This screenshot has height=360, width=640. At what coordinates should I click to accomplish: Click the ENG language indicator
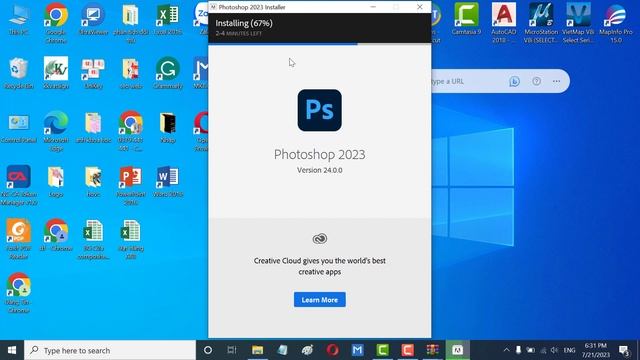pos(569,350)
